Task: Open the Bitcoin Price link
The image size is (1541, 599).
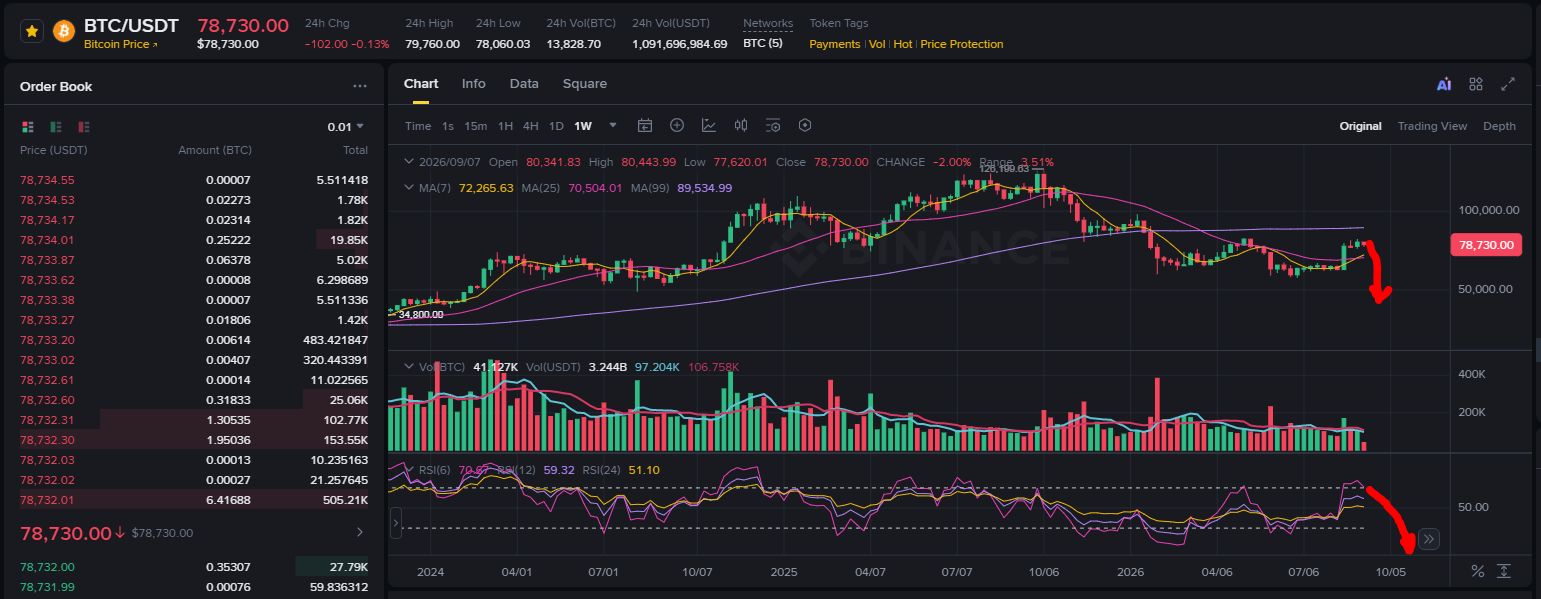Action: point(121,44)
